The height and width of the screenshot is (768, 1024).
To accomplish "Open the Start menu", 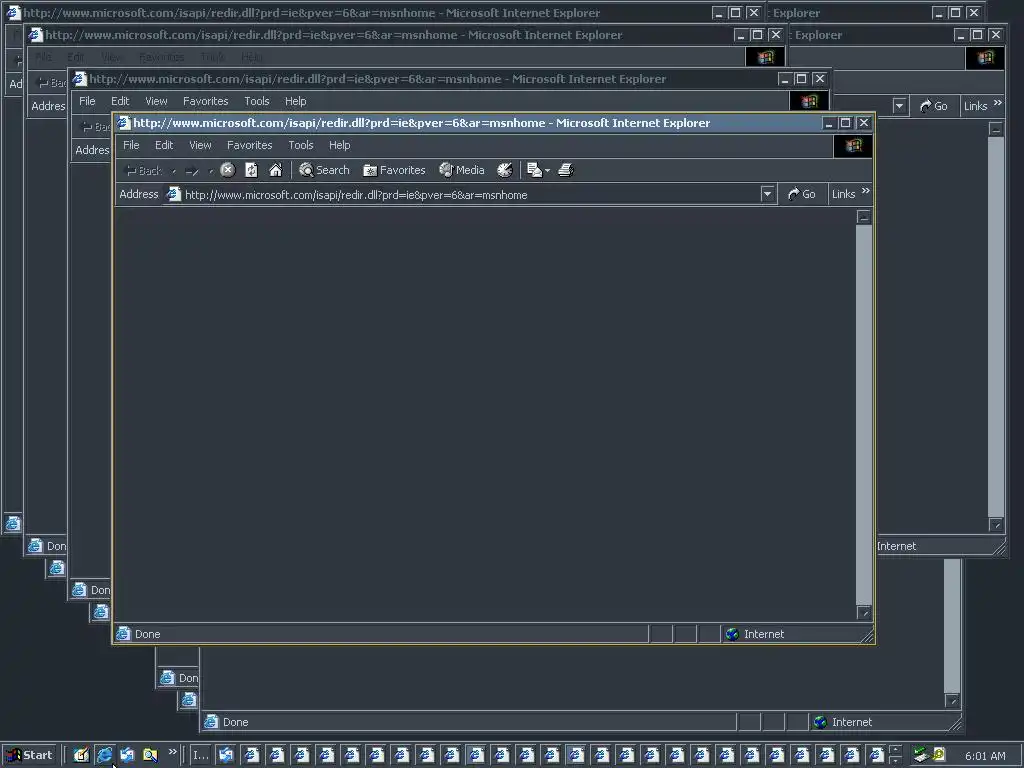I will tap(29, 755).
